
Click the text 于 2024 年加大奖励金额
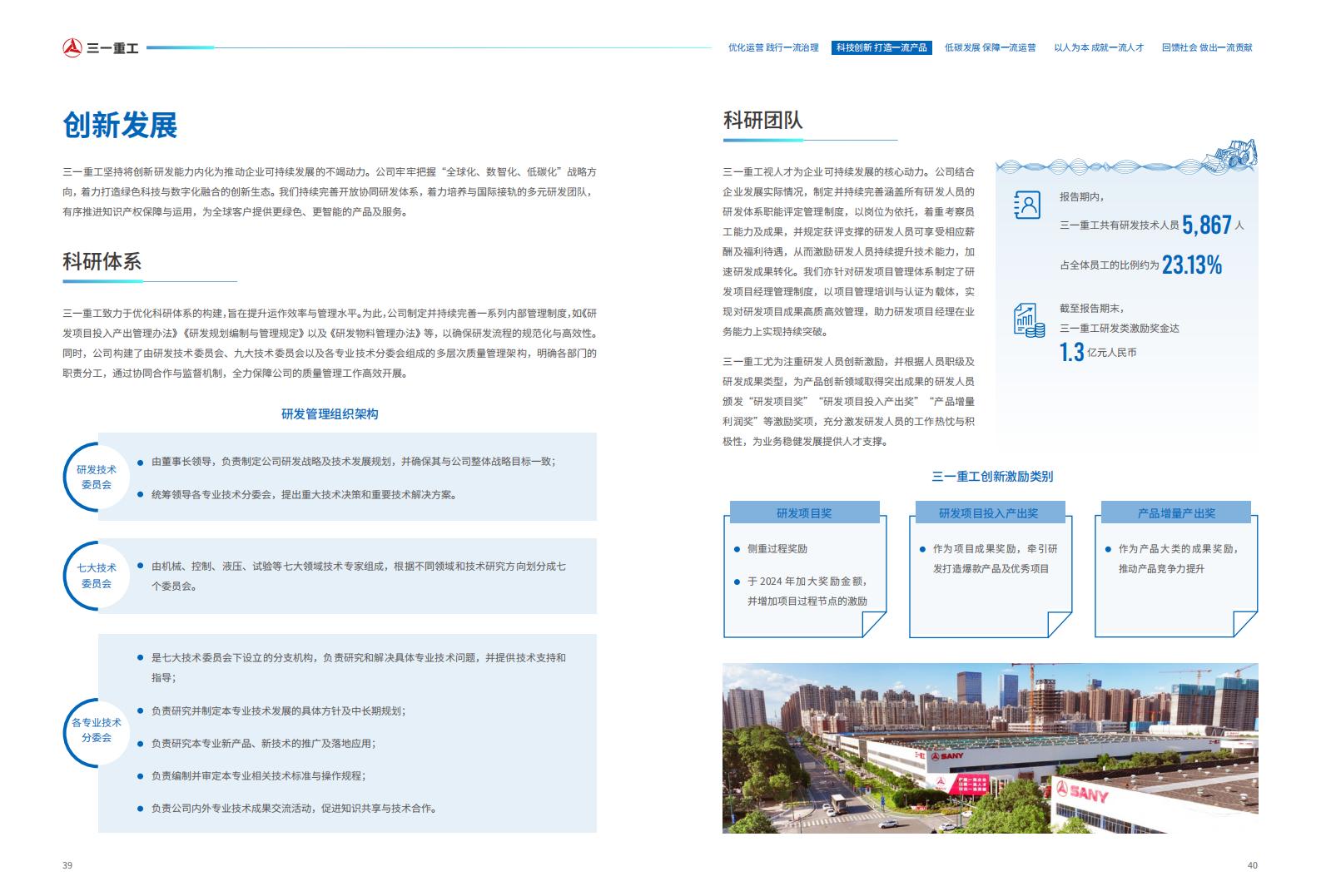point(807,582)
